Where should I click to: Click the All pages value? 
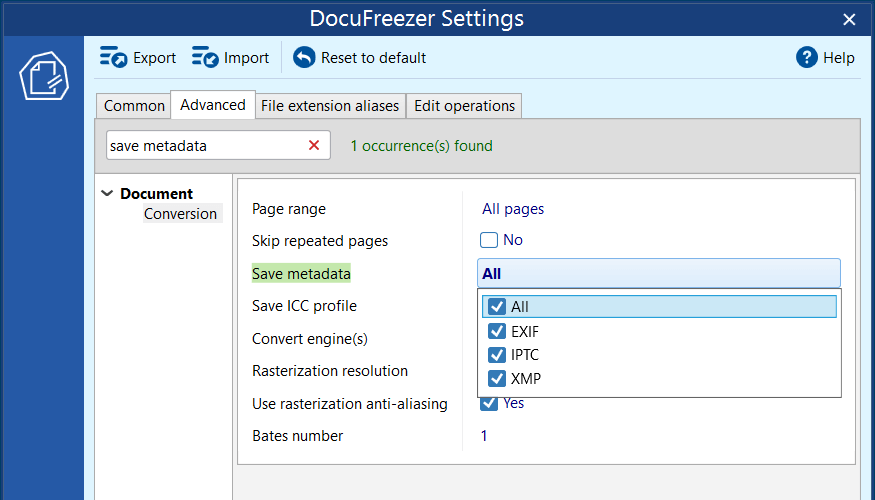point(513,209)
